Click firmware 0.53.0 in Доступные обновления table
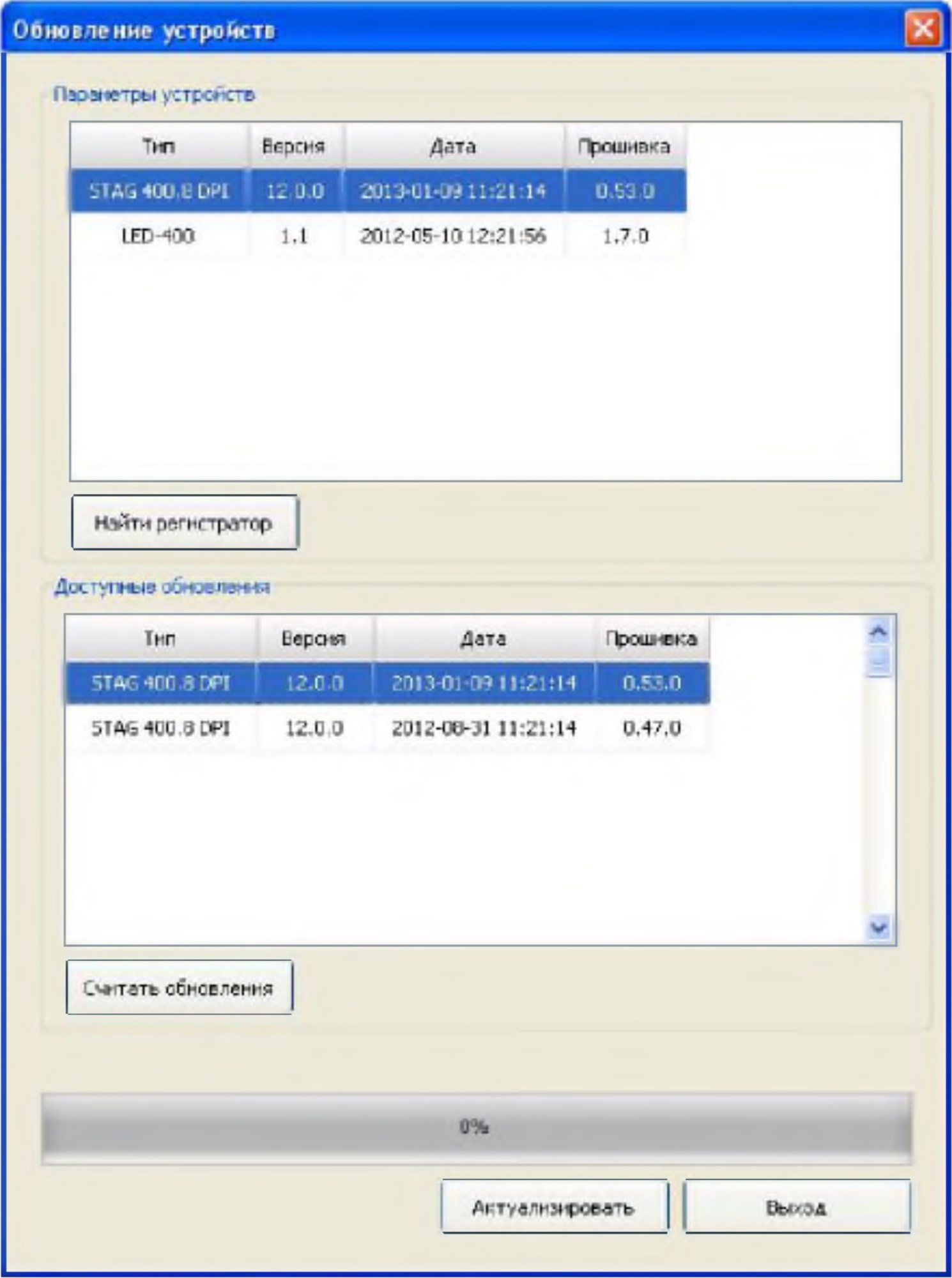 652,683
